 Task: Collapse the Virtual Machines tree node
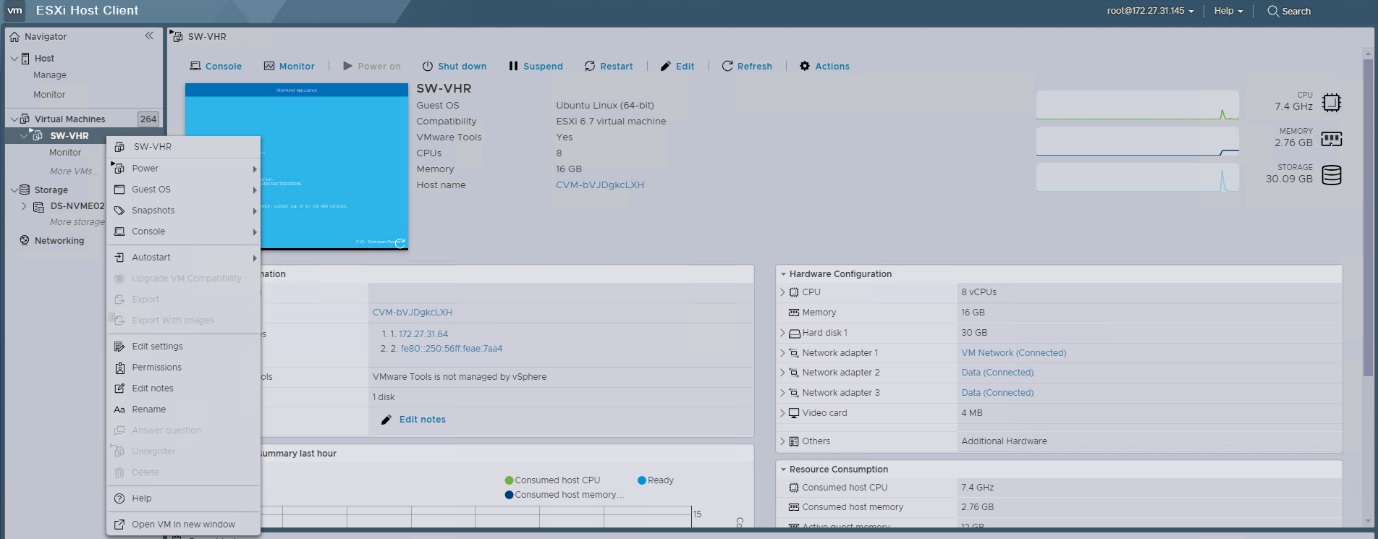click(14, 120)
